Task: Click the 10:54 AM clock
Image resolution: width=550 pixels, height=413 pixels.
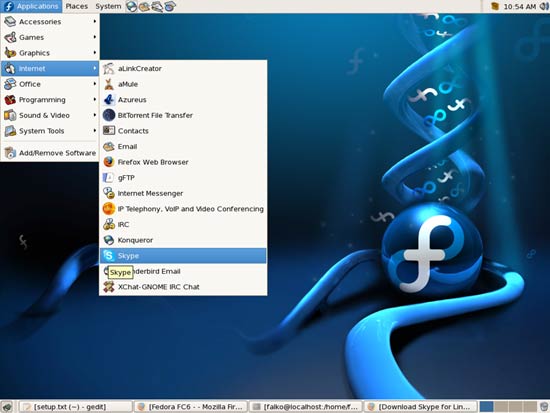Action: pos(519,7)
